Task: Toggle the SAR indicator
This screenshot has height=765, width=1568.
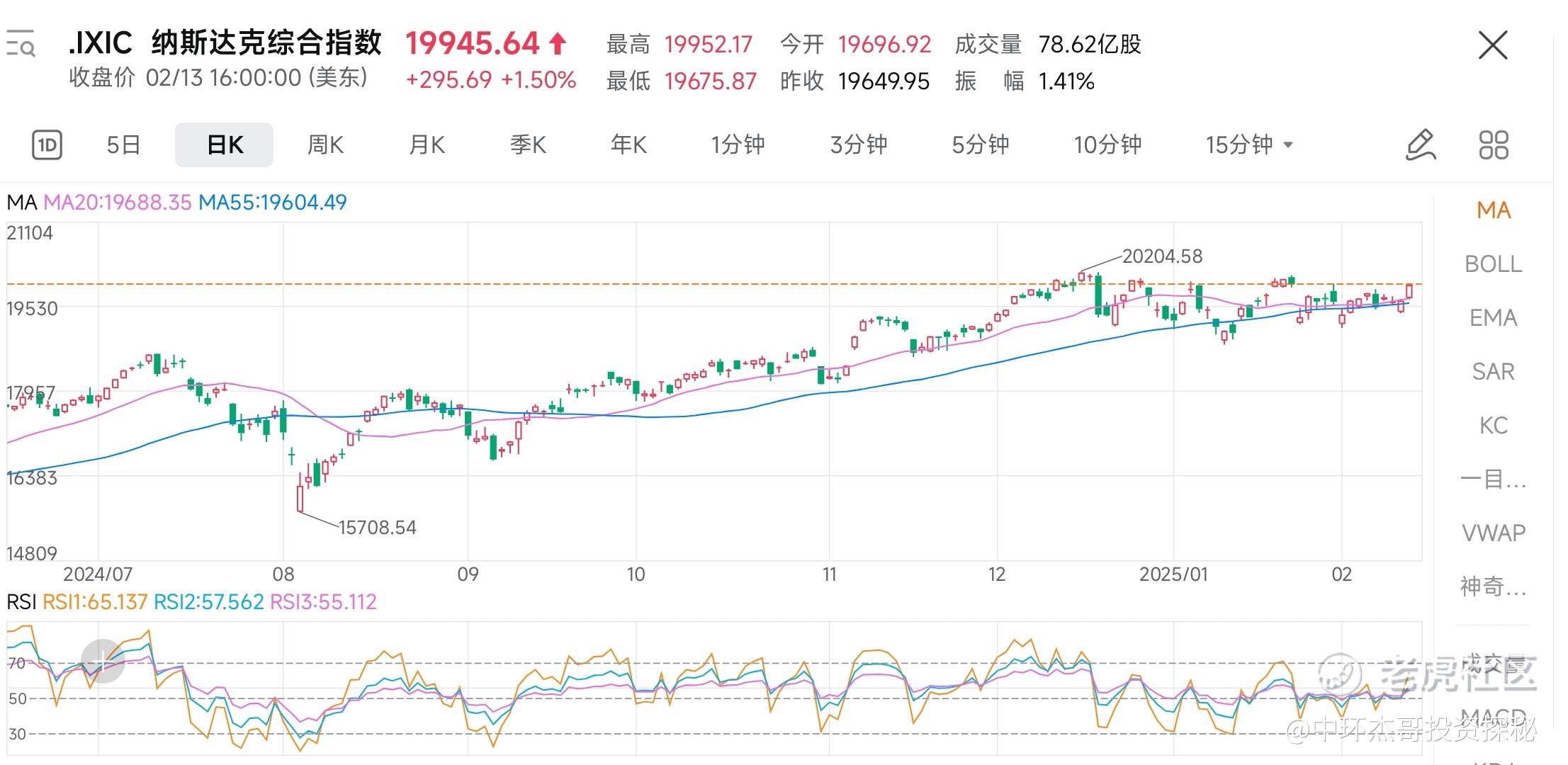Action: click(x=1493, y=372)
